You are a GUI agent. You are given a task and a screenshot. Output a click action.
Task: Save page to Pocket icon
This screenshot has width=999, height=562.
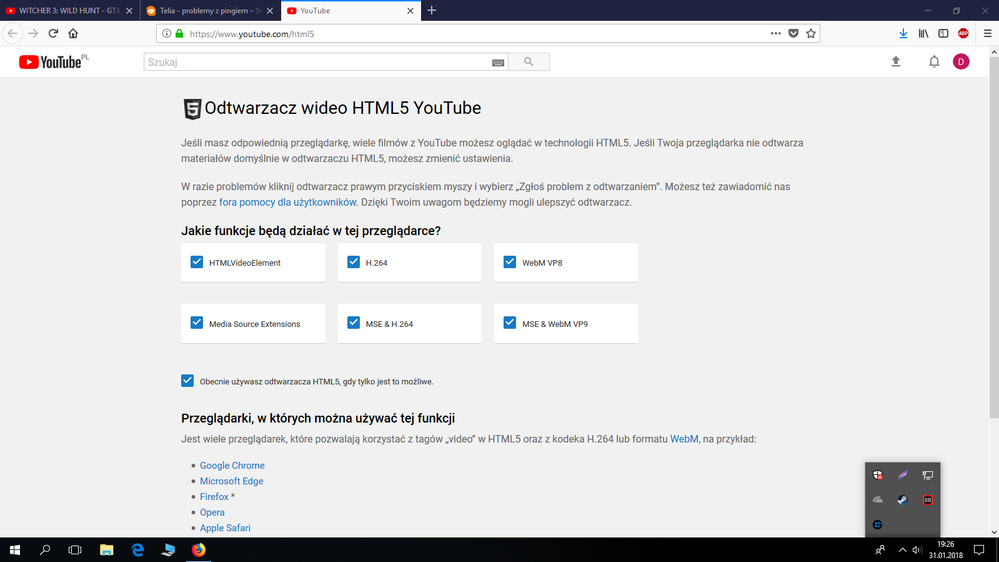[793, 33]
